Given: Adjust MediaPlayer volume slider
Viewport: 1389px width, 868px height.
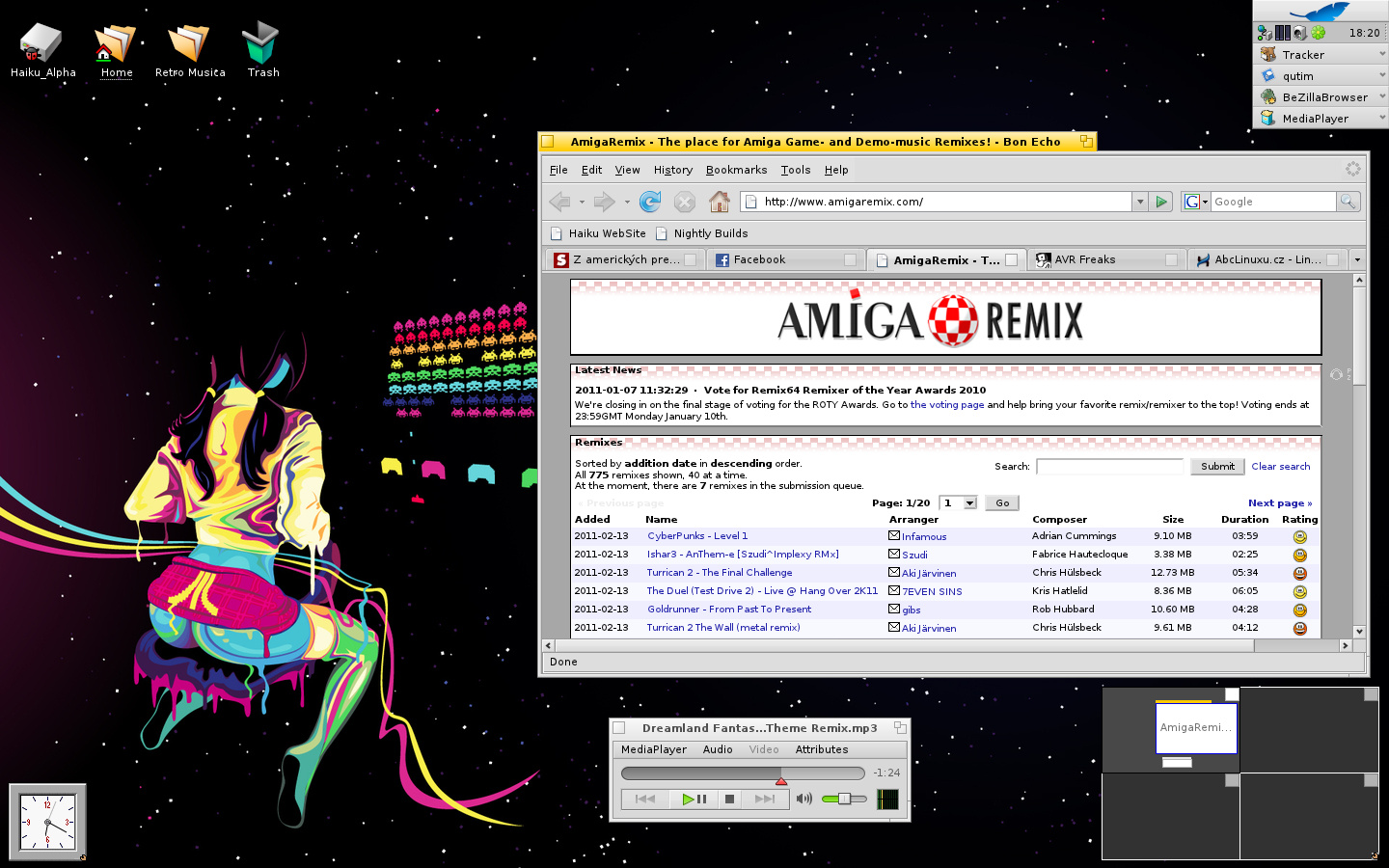Looking at the screenshot, I should point(844,799).
